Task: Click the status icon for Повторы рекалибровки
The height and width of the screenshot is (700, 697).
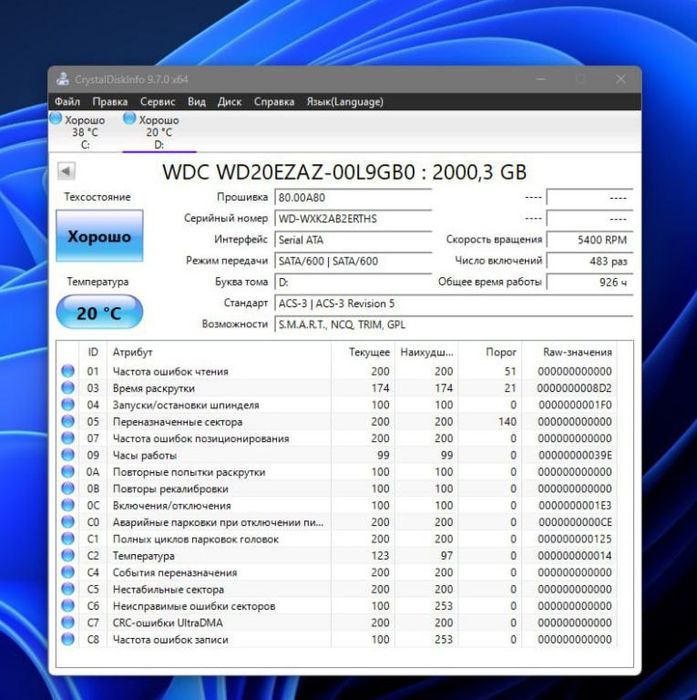Action: [68, 488]
